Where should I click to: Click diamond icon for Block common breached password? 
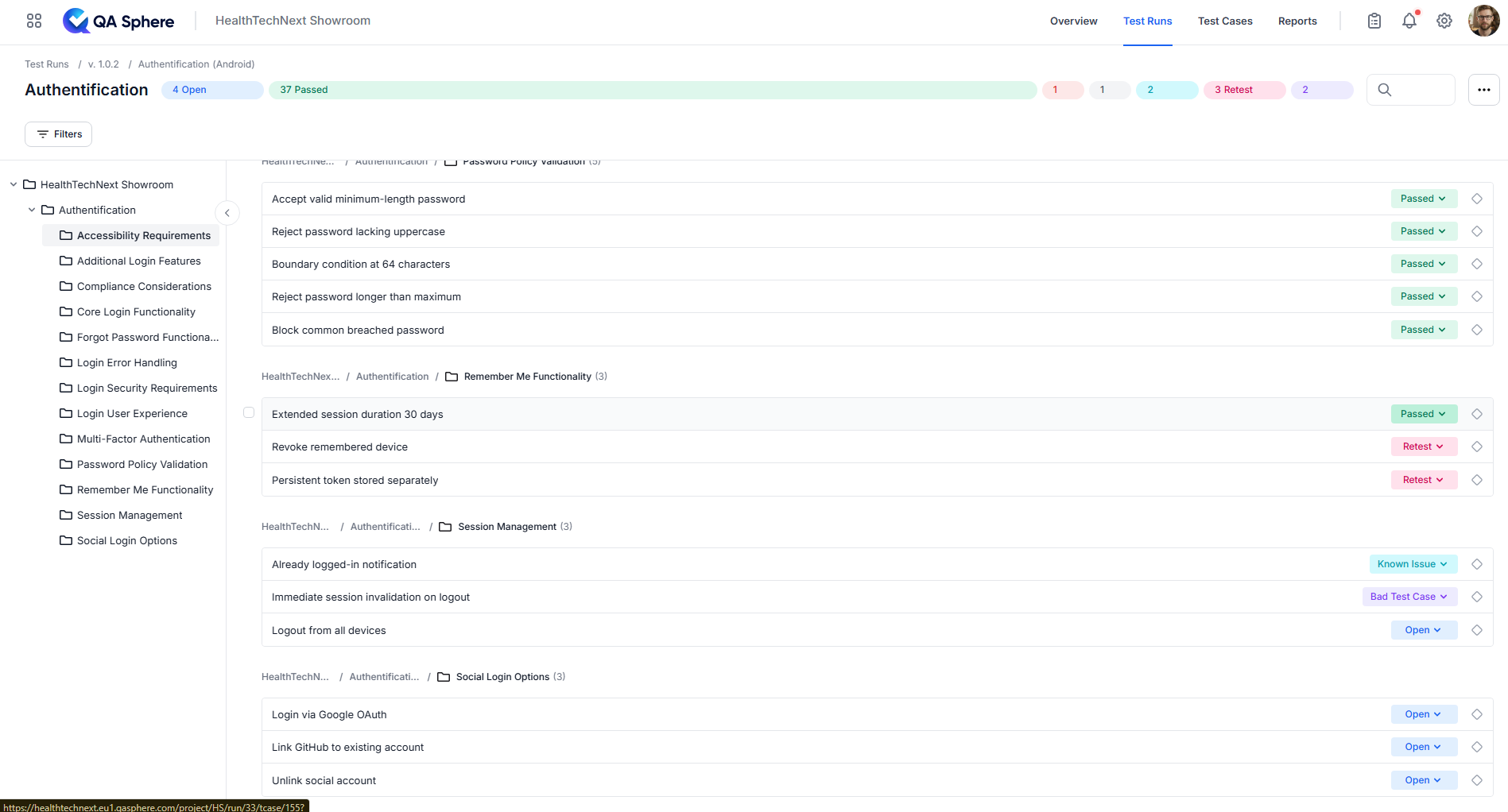(x=1477, y=330)
